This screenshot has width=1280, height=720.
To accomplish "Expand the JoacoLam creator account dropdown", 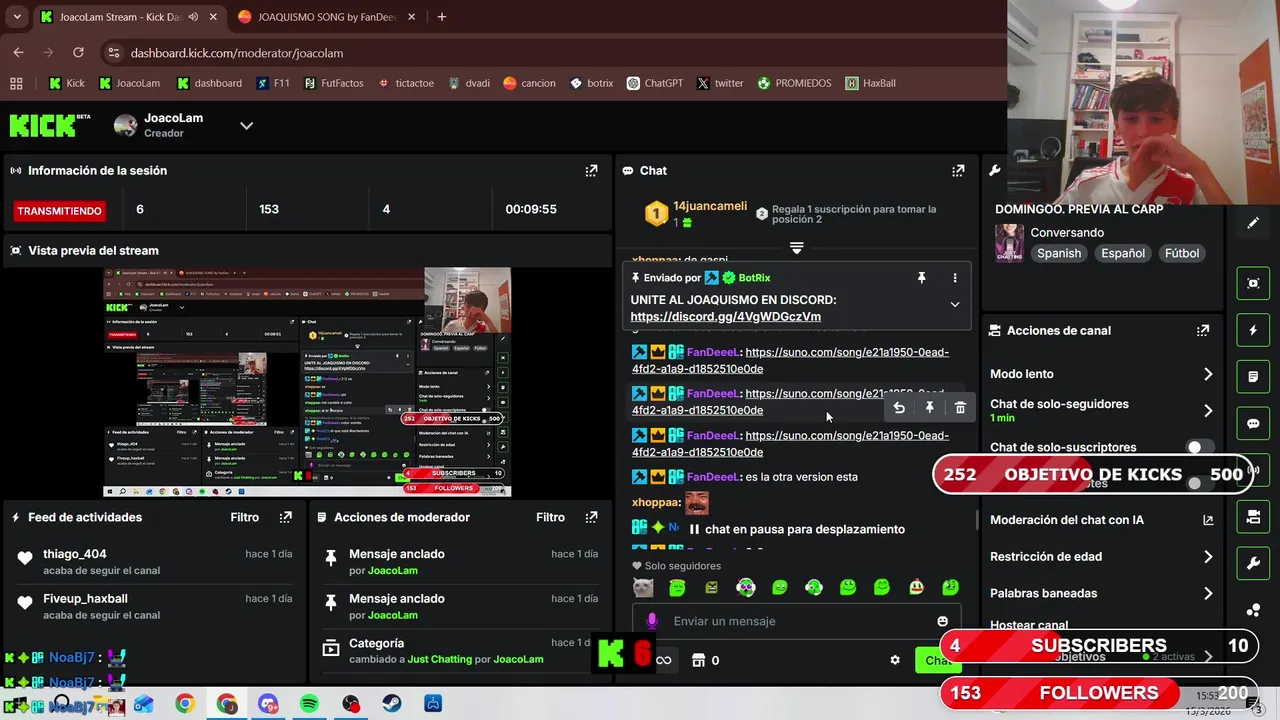I will [x=246, y=126].
